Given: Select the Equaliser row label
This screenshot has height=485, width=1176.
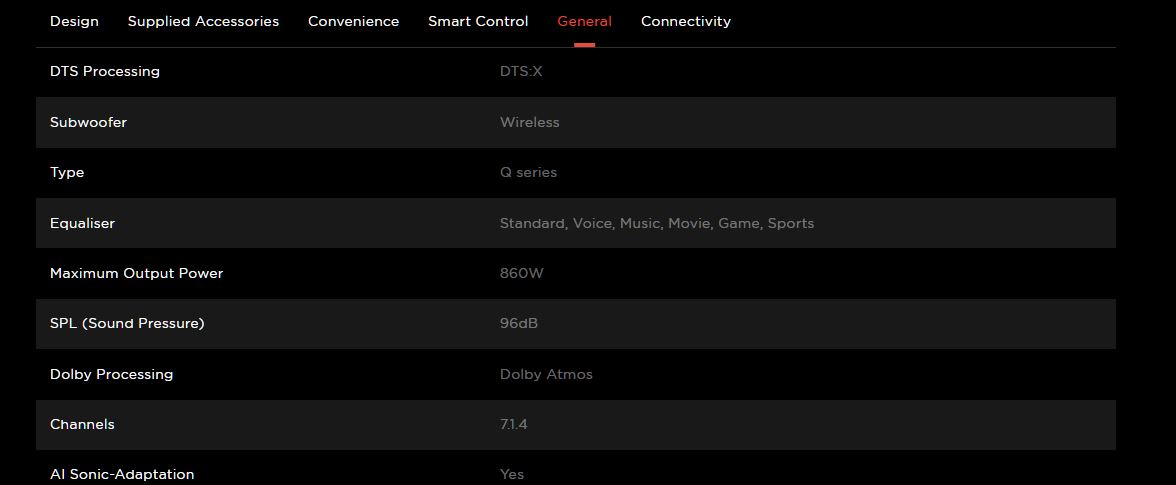Looking at the screenshot, I should click(82, 223).
